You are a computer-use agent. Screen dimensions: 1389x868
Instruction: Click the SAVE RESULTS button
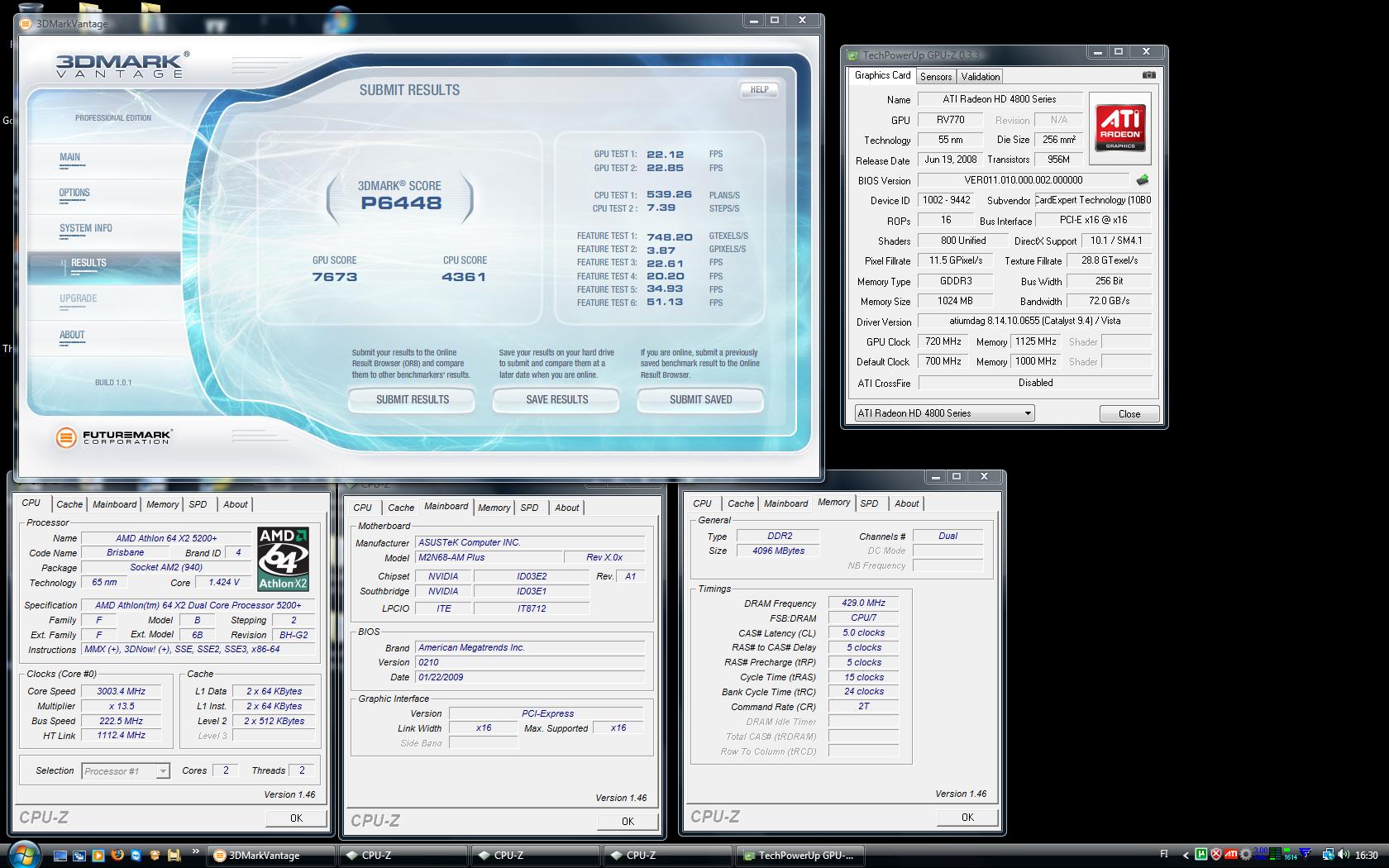point(556,399)
